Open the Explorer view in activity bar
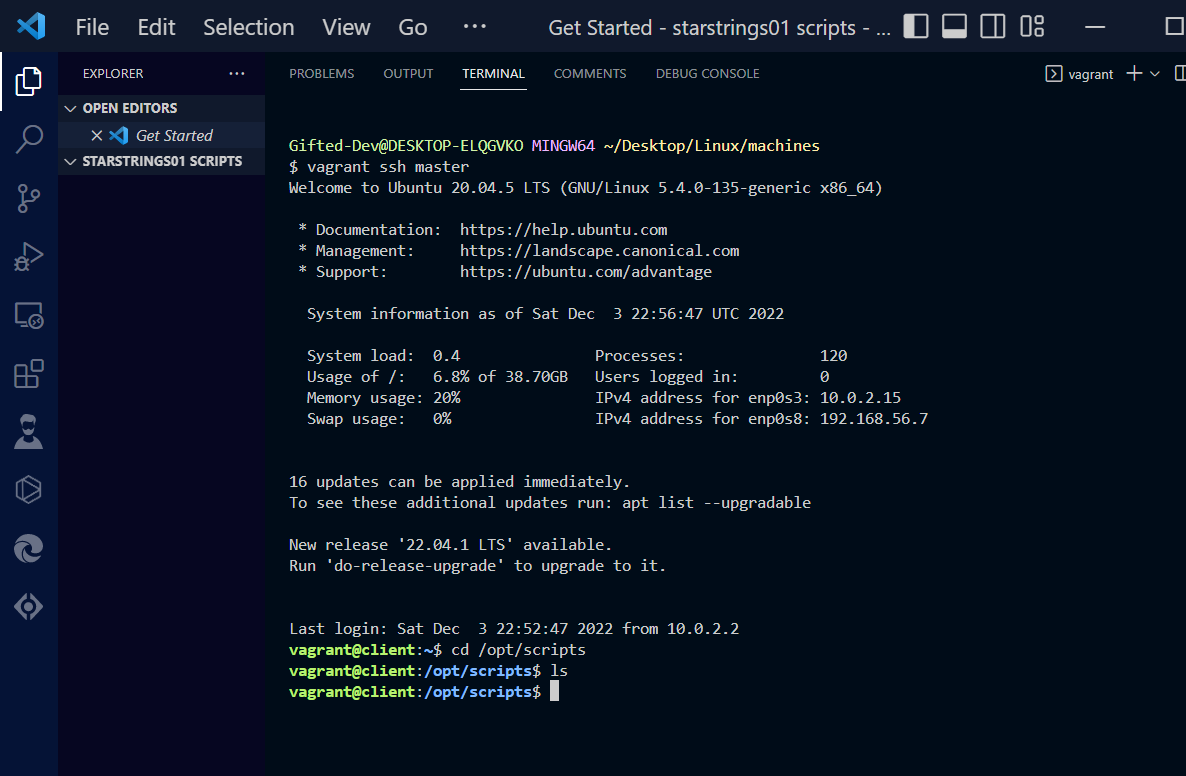This screenshot has width=1186, height=776. click(x=29, y=81)
